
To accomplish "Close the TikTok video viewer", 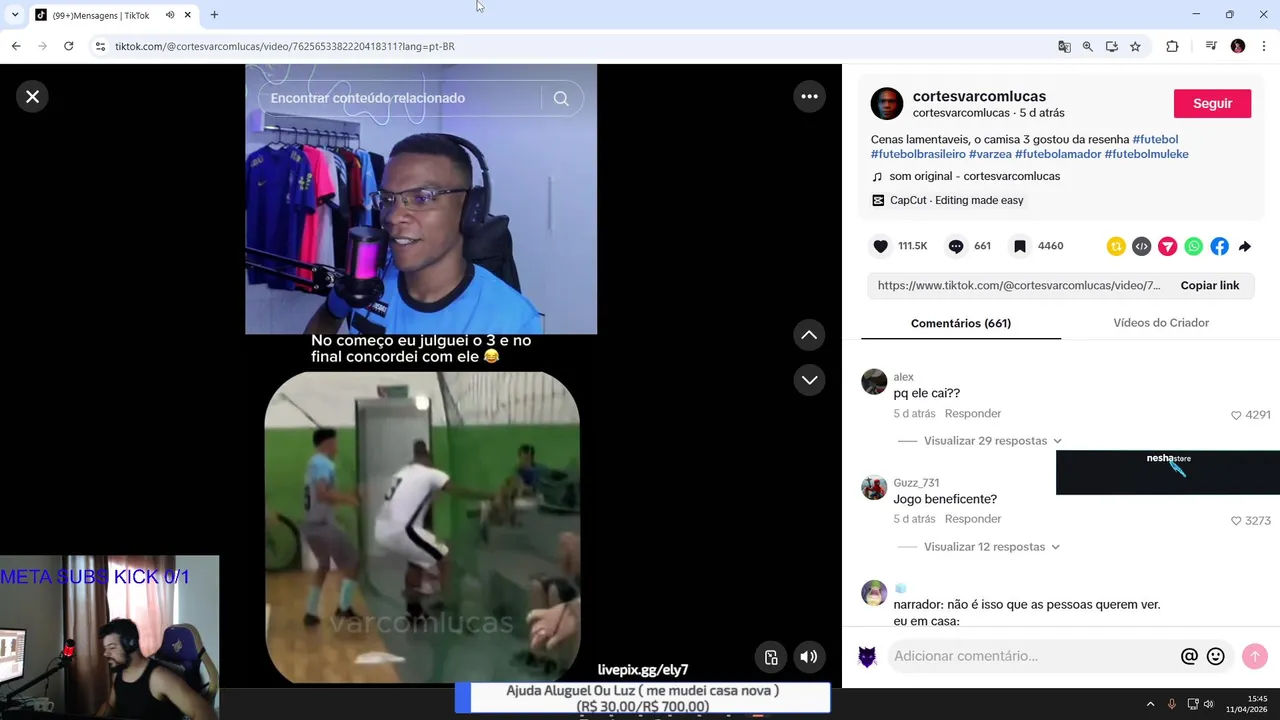I will (x=32, y=96).
